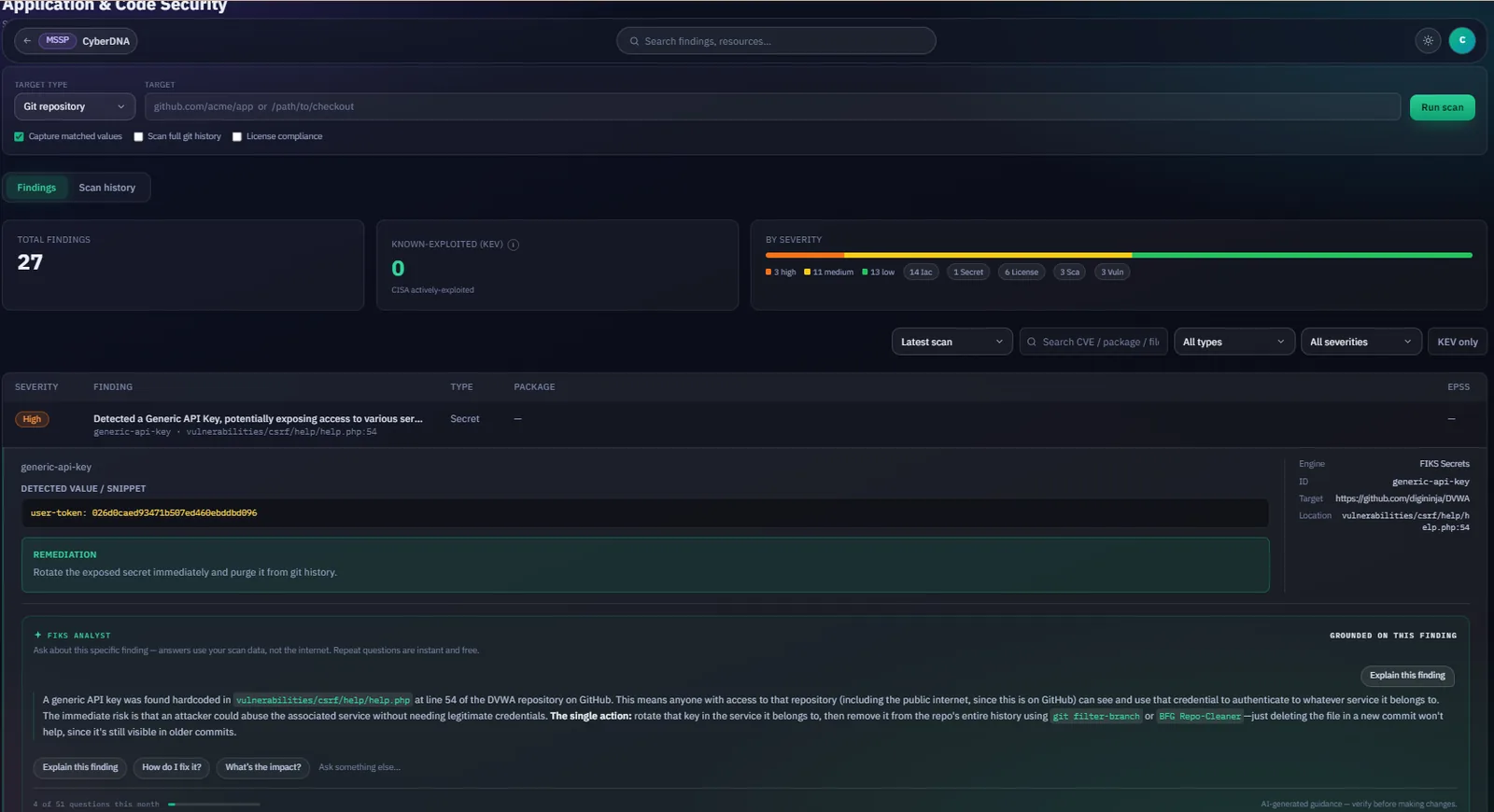This screenshot has height=812, width=1494.
Task: Open the Latest scan dropdown
Action: (951, 342)
